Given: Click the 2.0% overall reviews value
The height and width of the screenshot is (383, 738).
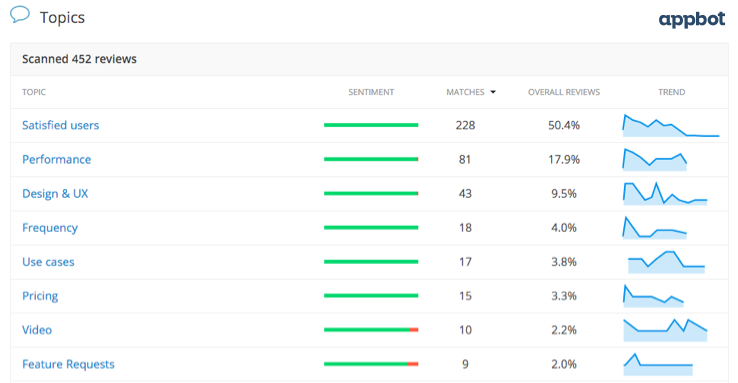Looking at the screenshot, I should tap(564, 364).
